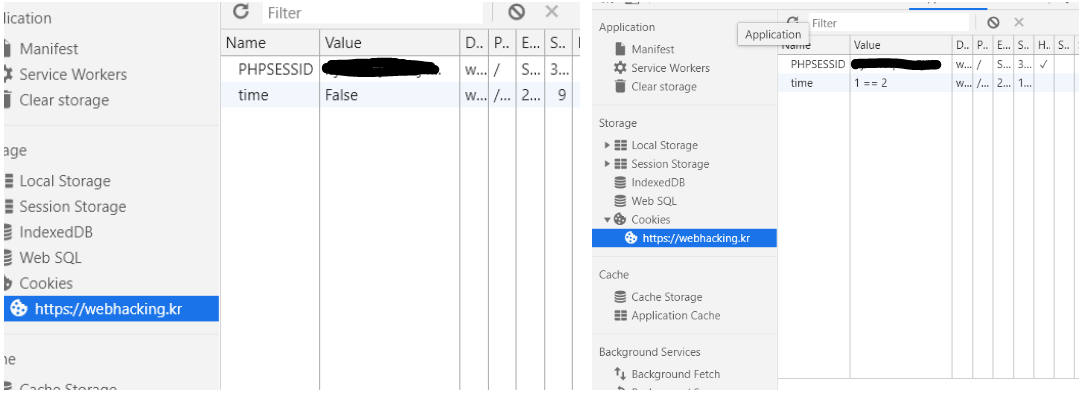Click the delete selected X icon in left panel
The image size is (1088, 398).
552,11
